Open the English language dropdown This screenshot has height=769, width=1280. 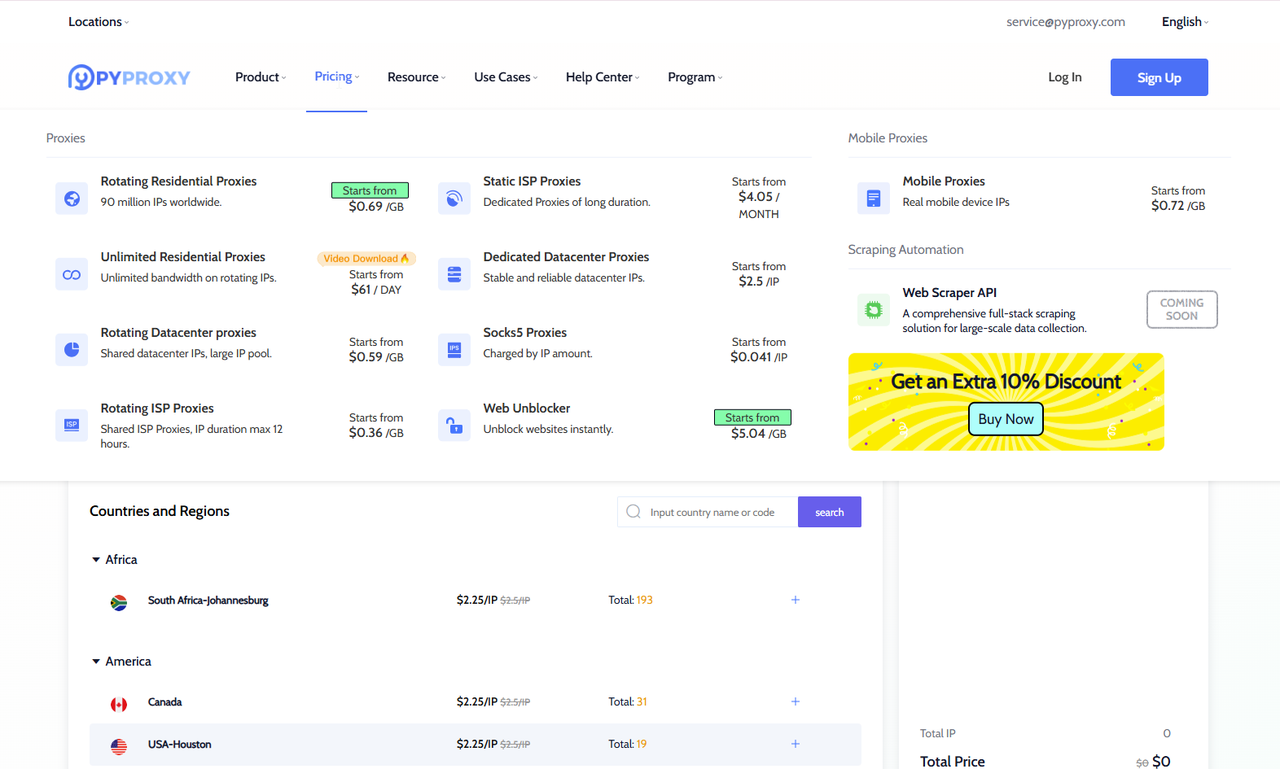1184,22
